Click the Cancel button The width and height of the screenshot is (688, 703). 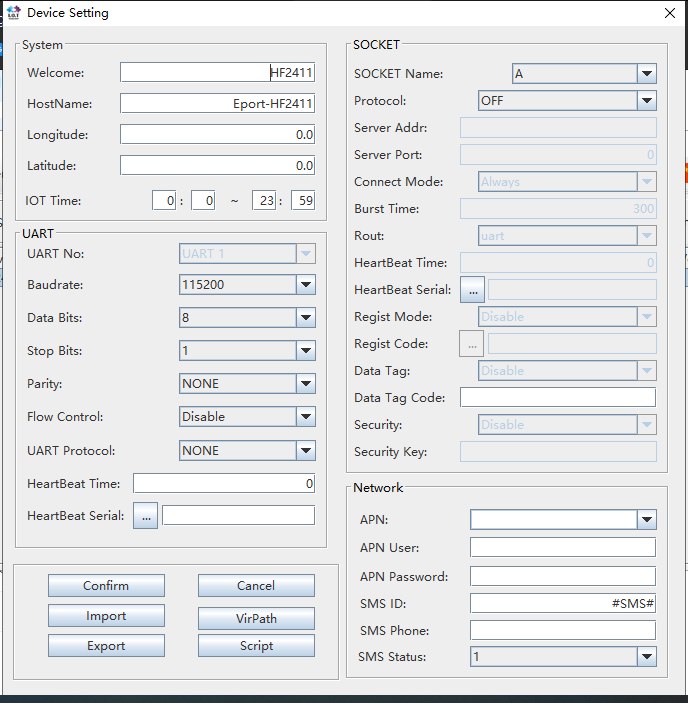click(x=256, y=586)
